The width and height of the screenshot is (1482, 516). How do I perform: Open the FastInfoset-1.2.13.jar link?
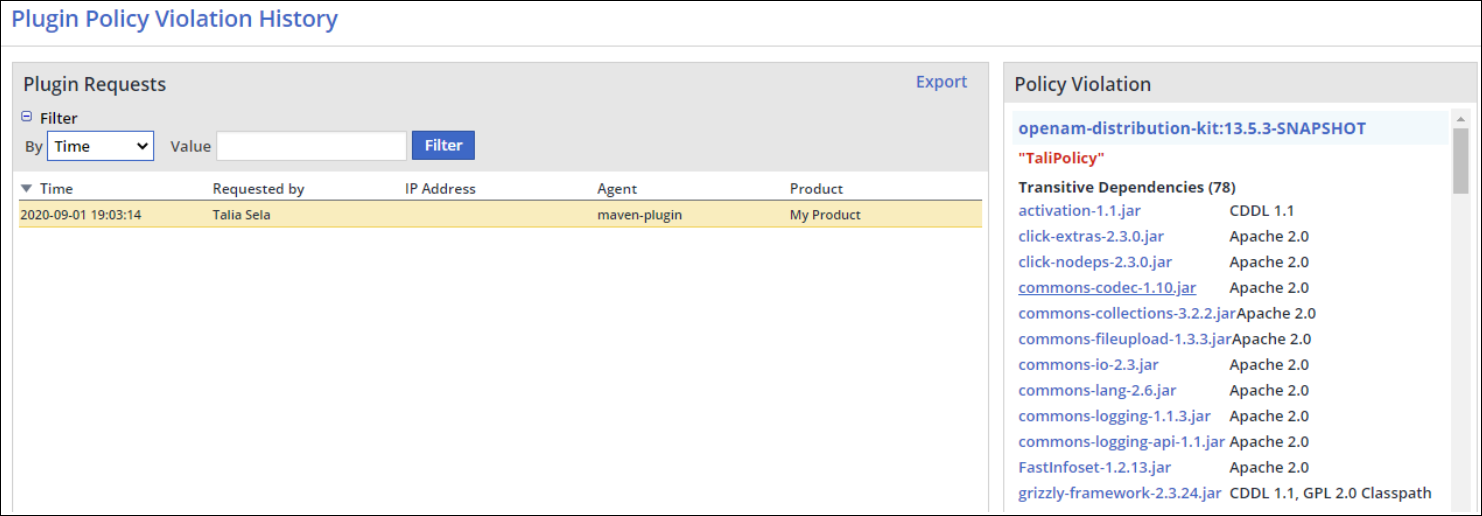1094,468
